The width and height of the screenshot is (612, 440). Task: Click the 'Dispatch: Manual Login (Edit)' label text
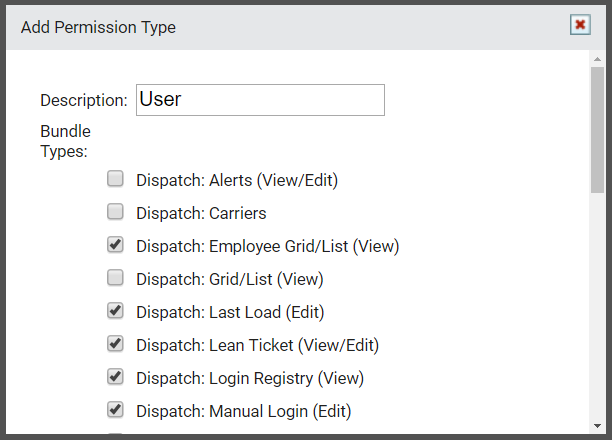pyautogui.click(x=244, y=411)
